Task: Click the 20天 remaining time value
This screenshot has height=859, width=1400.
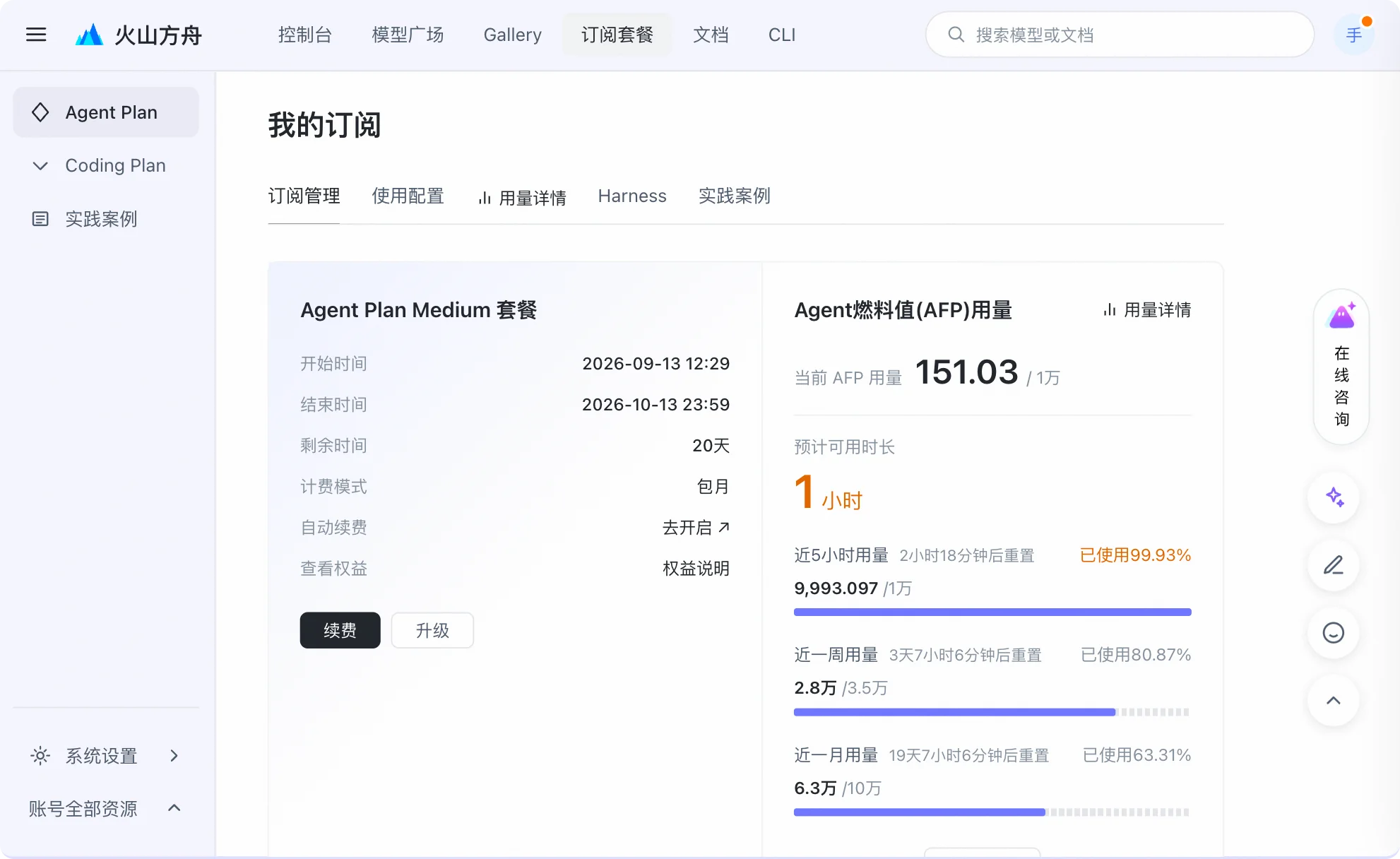Action: (x=711, y=445)
